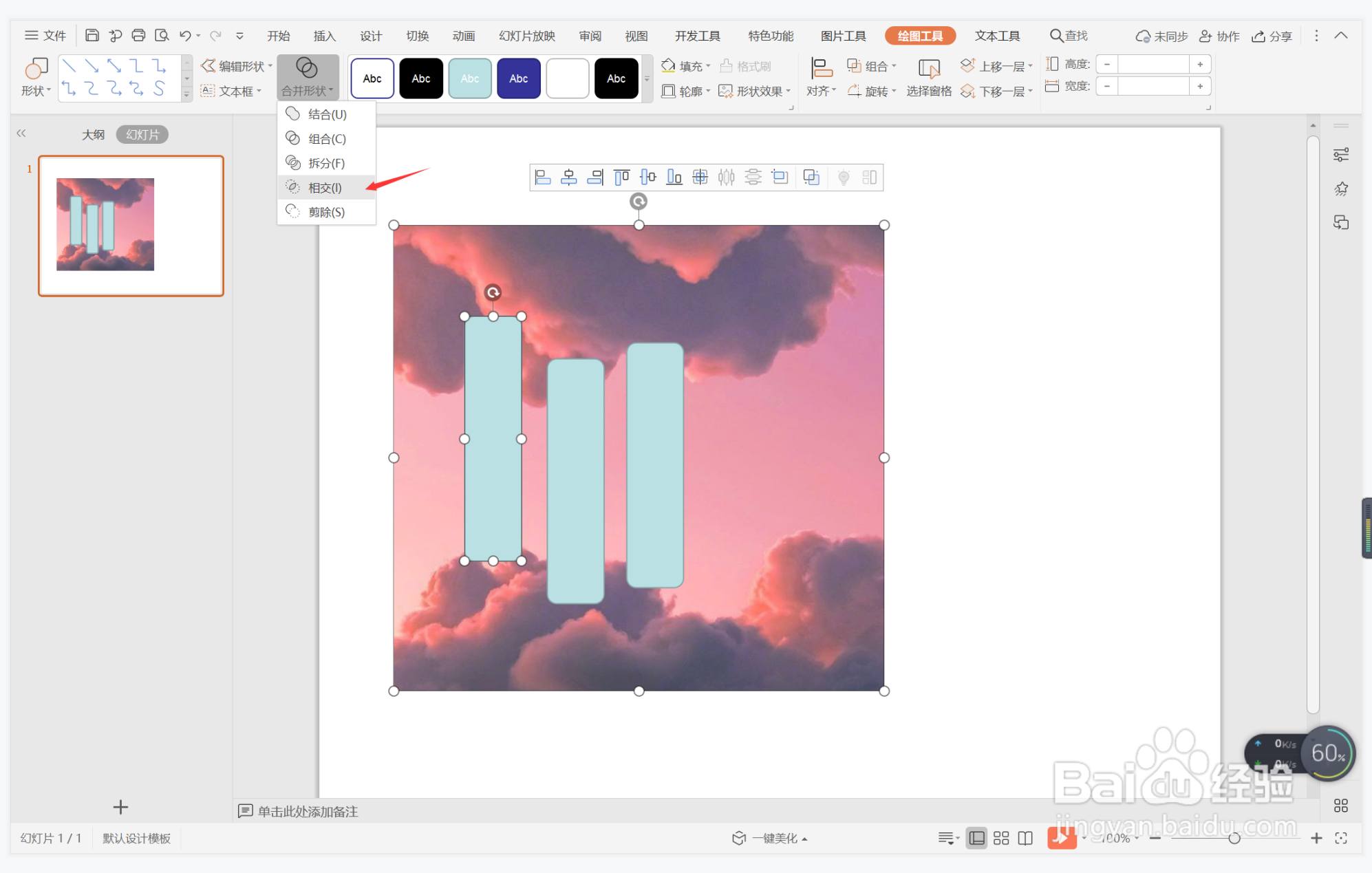Click the group shapes icon in floating toolbar
Screen dimensions: 1372x873
coord(811,177)
